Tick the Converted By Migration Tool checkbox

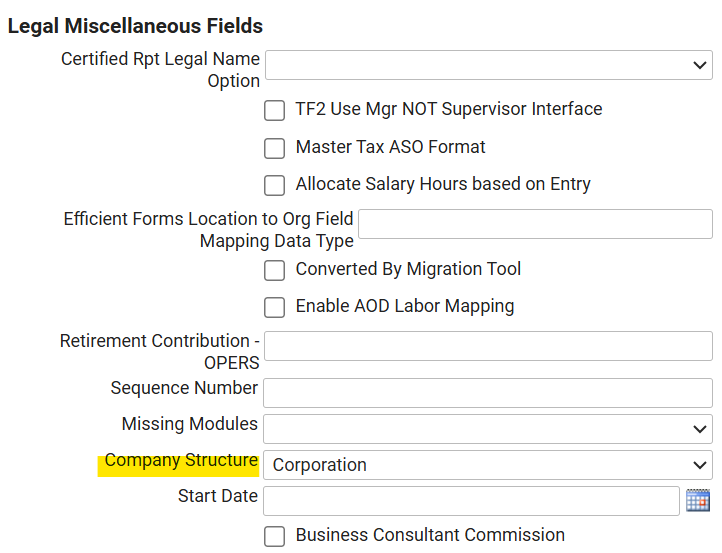pos(274,270)
